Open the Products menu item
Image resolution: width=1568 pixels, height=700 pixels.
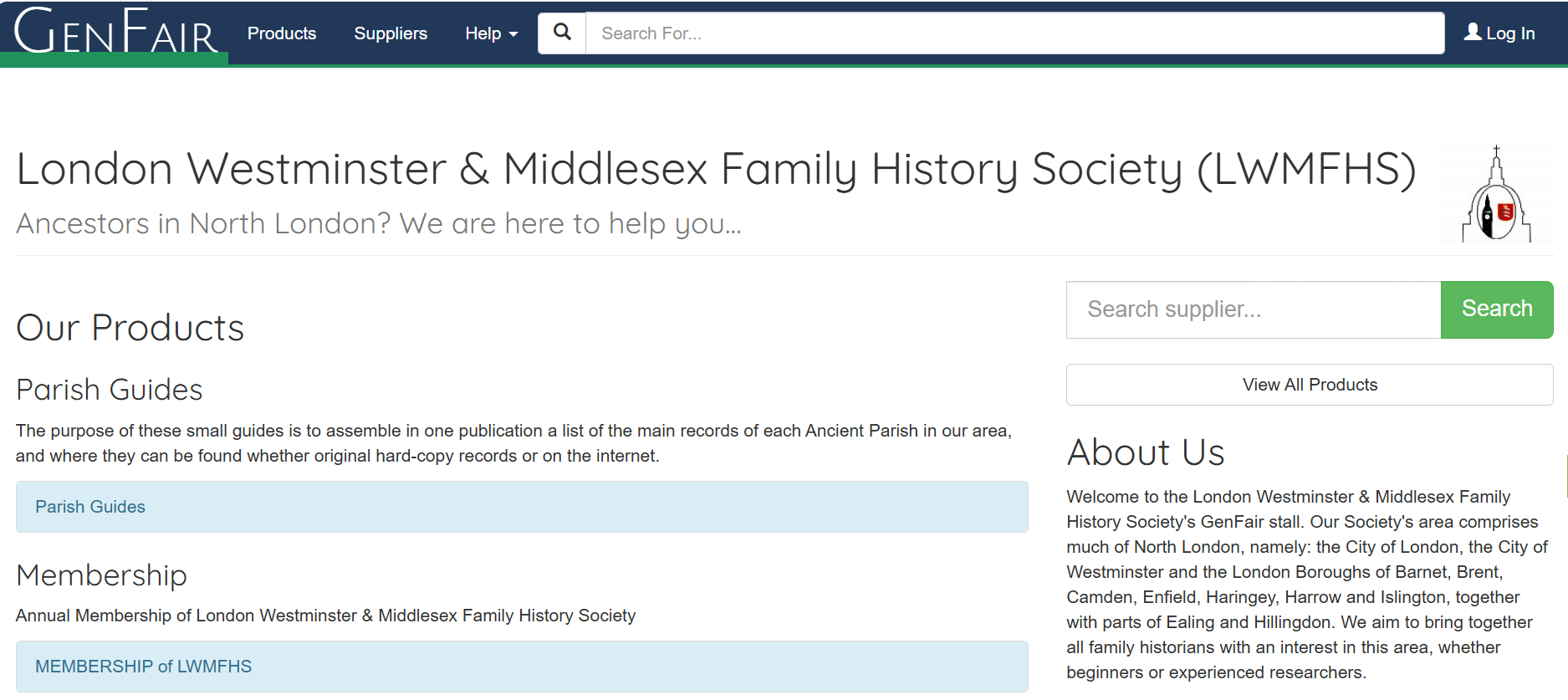pos(282,33)
